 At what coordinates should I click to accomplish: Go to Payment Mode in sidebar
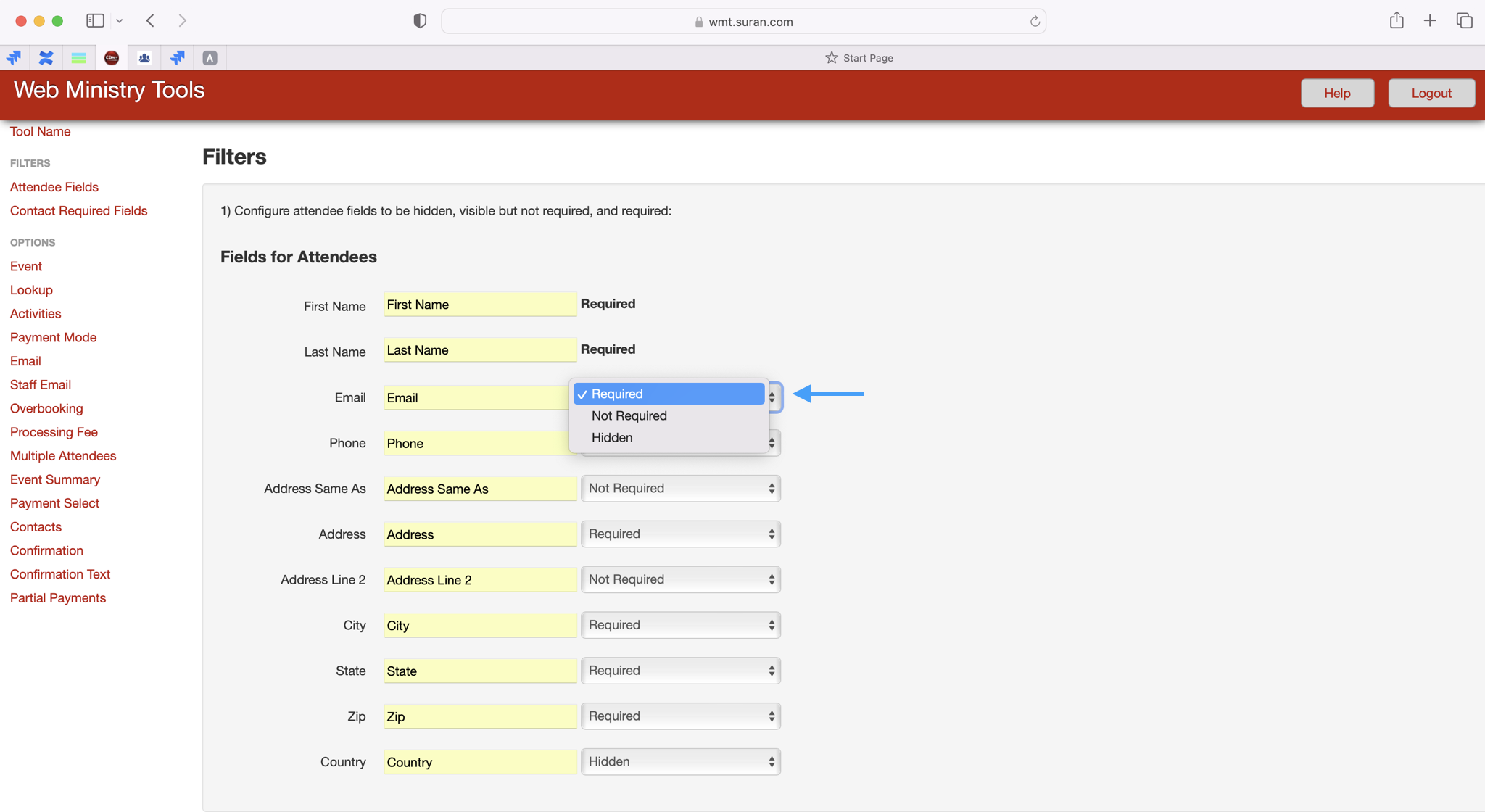(53, 337)
